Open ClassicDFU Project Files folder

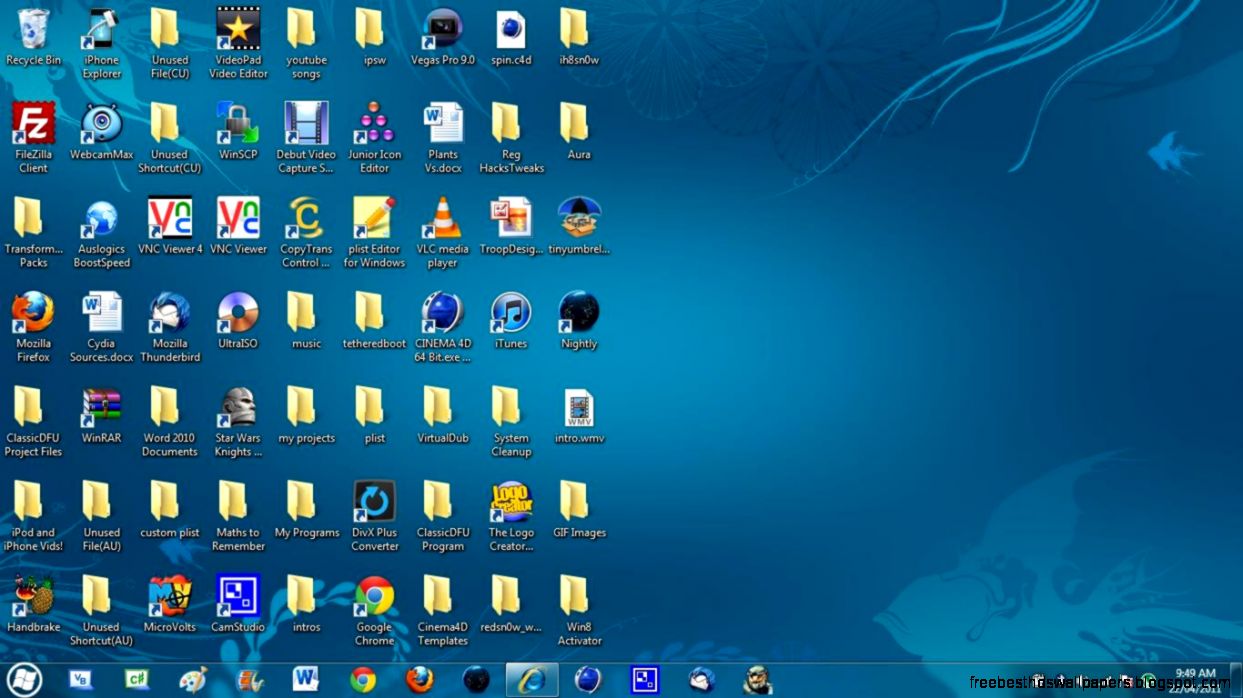click(x=33, y=422)
